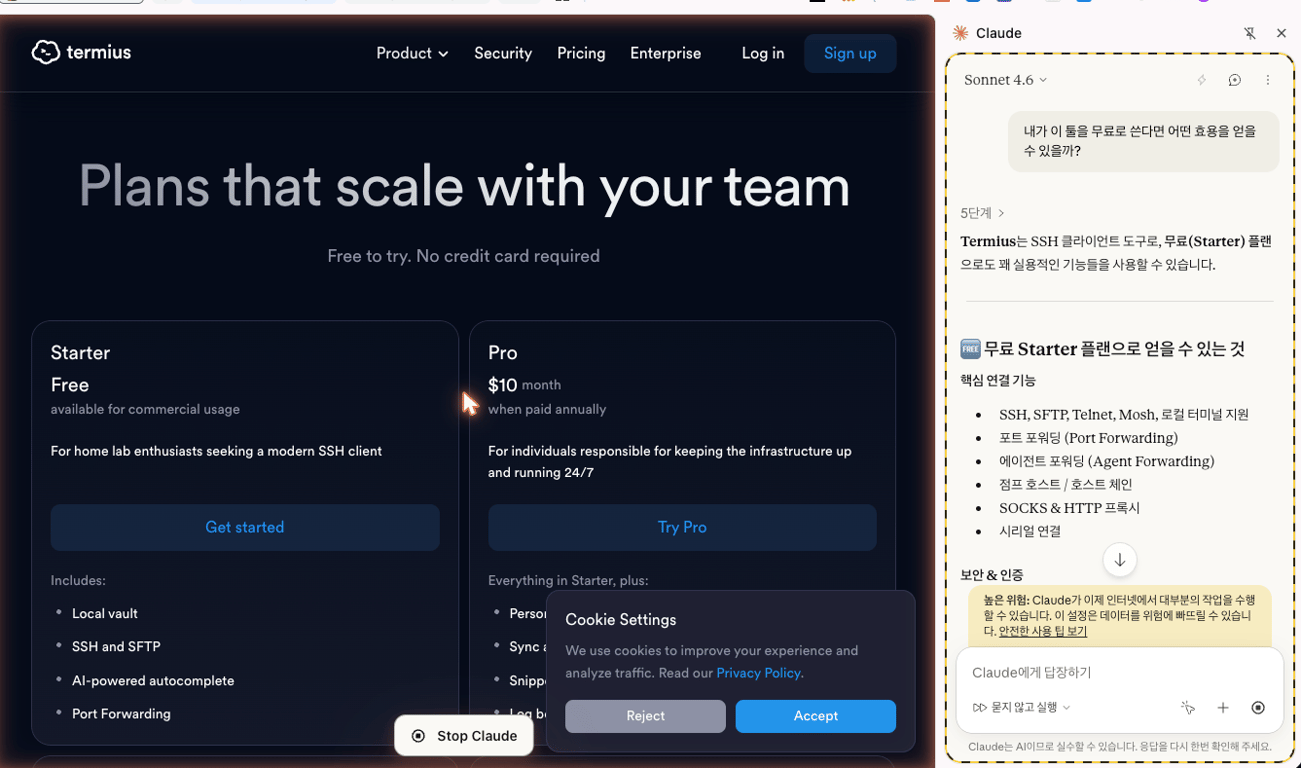1301x768 pixels.
Task: Reject cookies in Cookie Settings
Action: coord(645,716)
